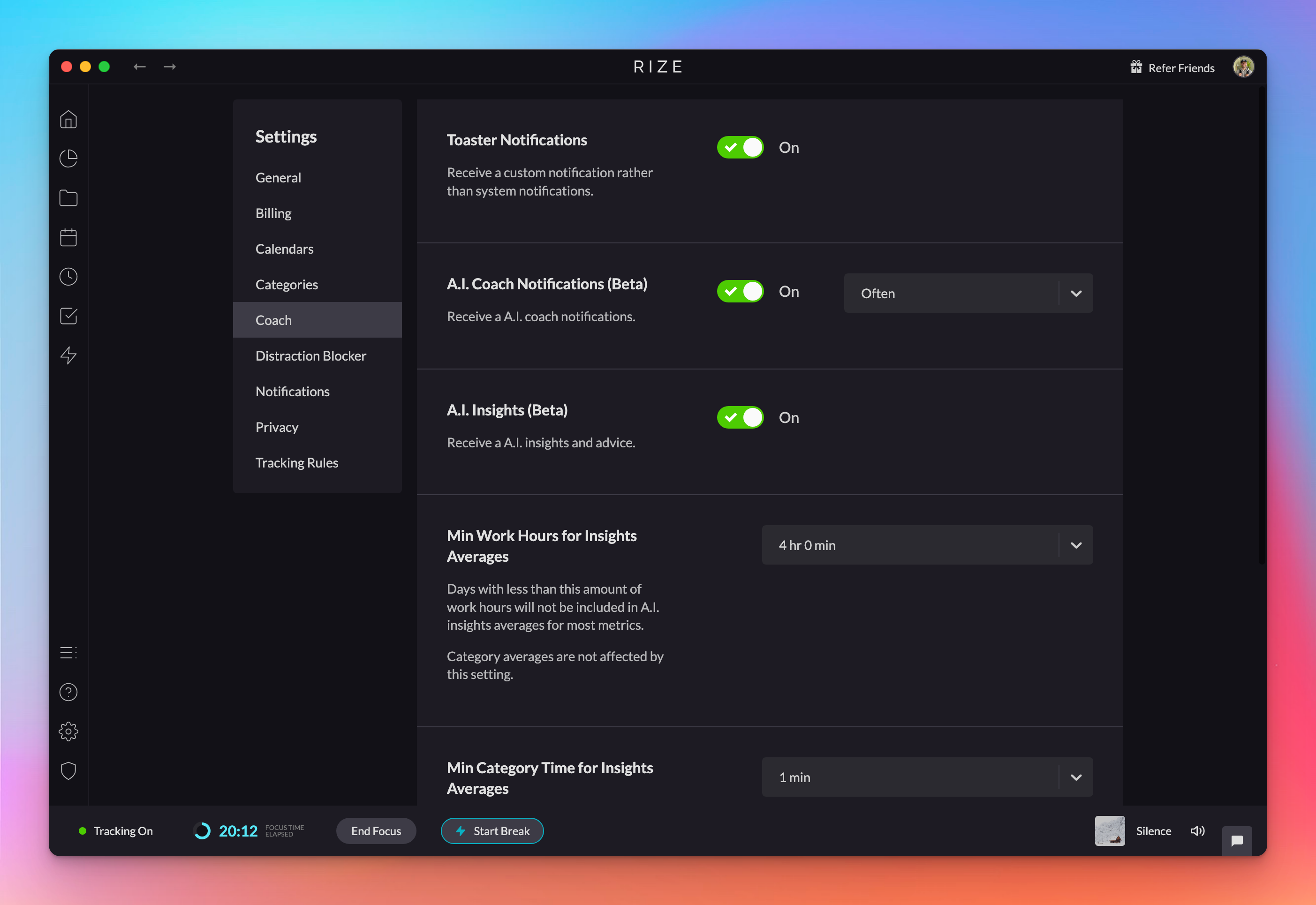Image resolution: width=1316 pixels, height=905 pixels.
Task: Click the End Focus button
Action: [x=376, y=831]
